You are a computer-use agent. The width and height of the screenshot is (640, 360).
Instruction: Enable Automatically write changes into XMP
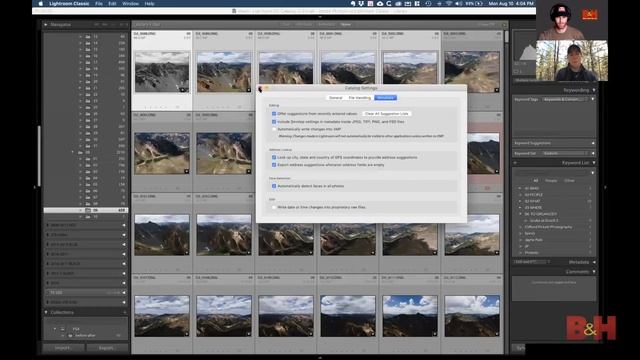(274, 129)
